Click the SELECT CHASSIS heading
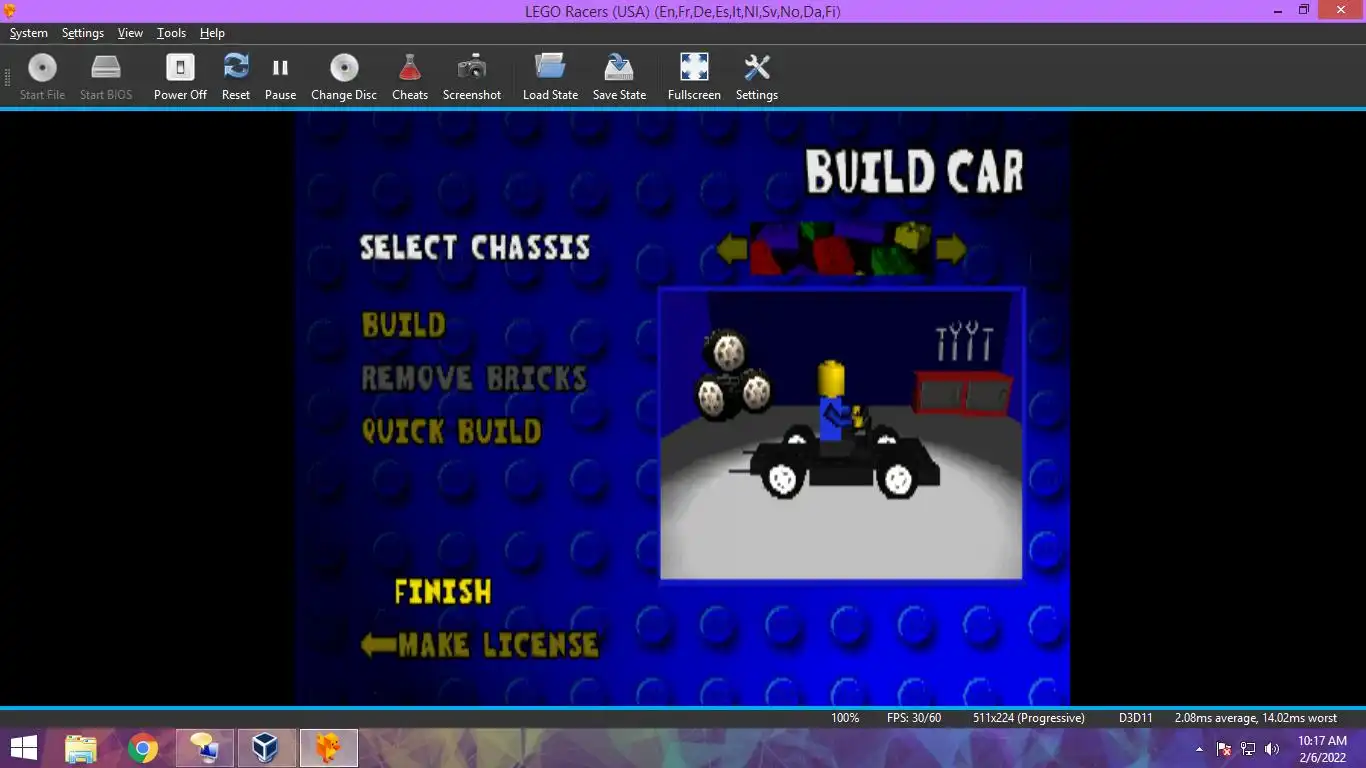Viewport: 1366px width, 768px height. (475, 248)
